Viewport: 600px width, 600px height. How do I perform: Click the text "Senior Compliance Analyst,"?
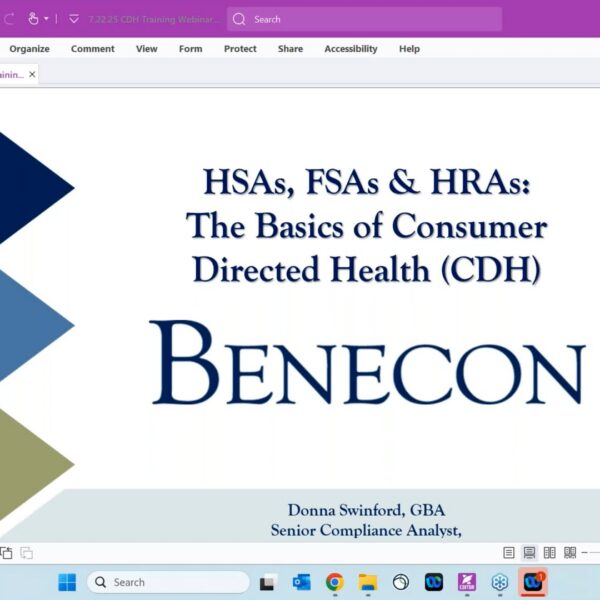366,531
